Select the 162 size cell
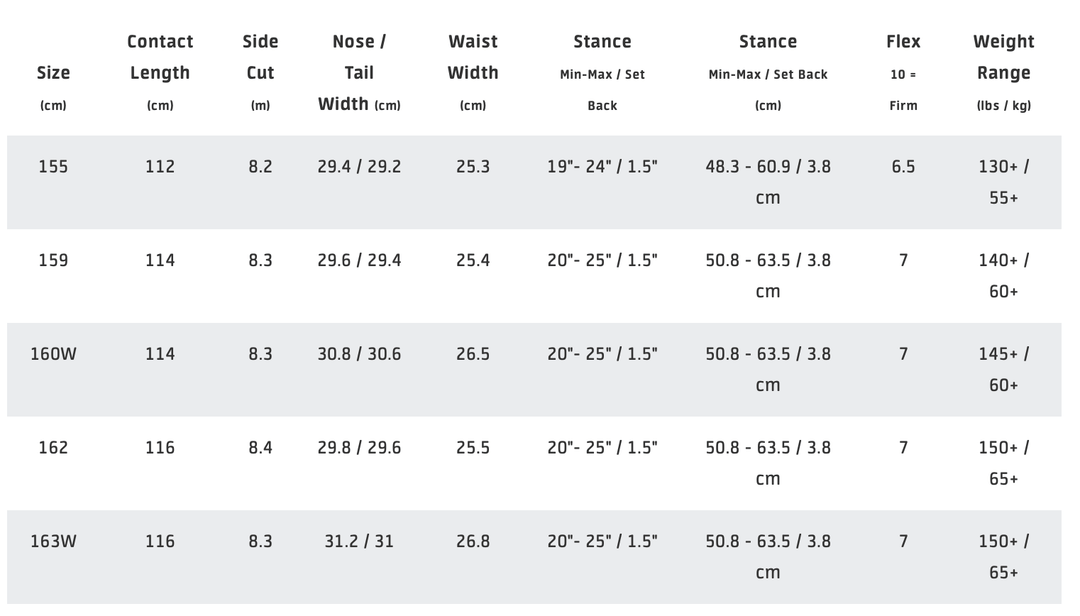Screen dimensions: 1080x616 [x=53, y=447]
